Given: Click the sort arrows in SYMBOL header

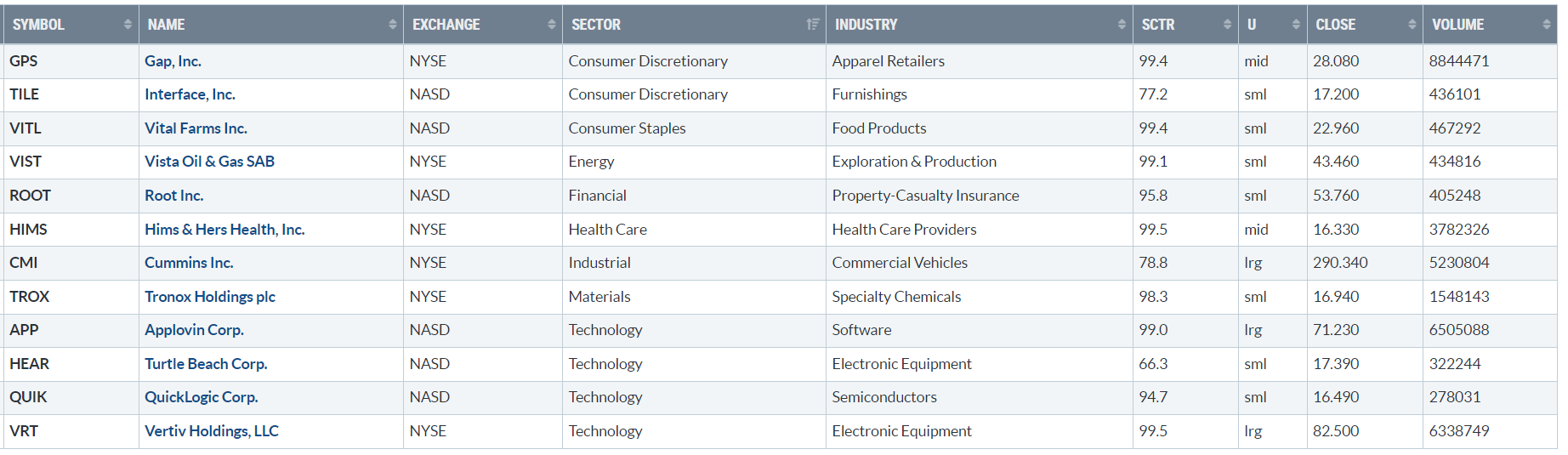Looking at the screenshot, I should (128, 25).
